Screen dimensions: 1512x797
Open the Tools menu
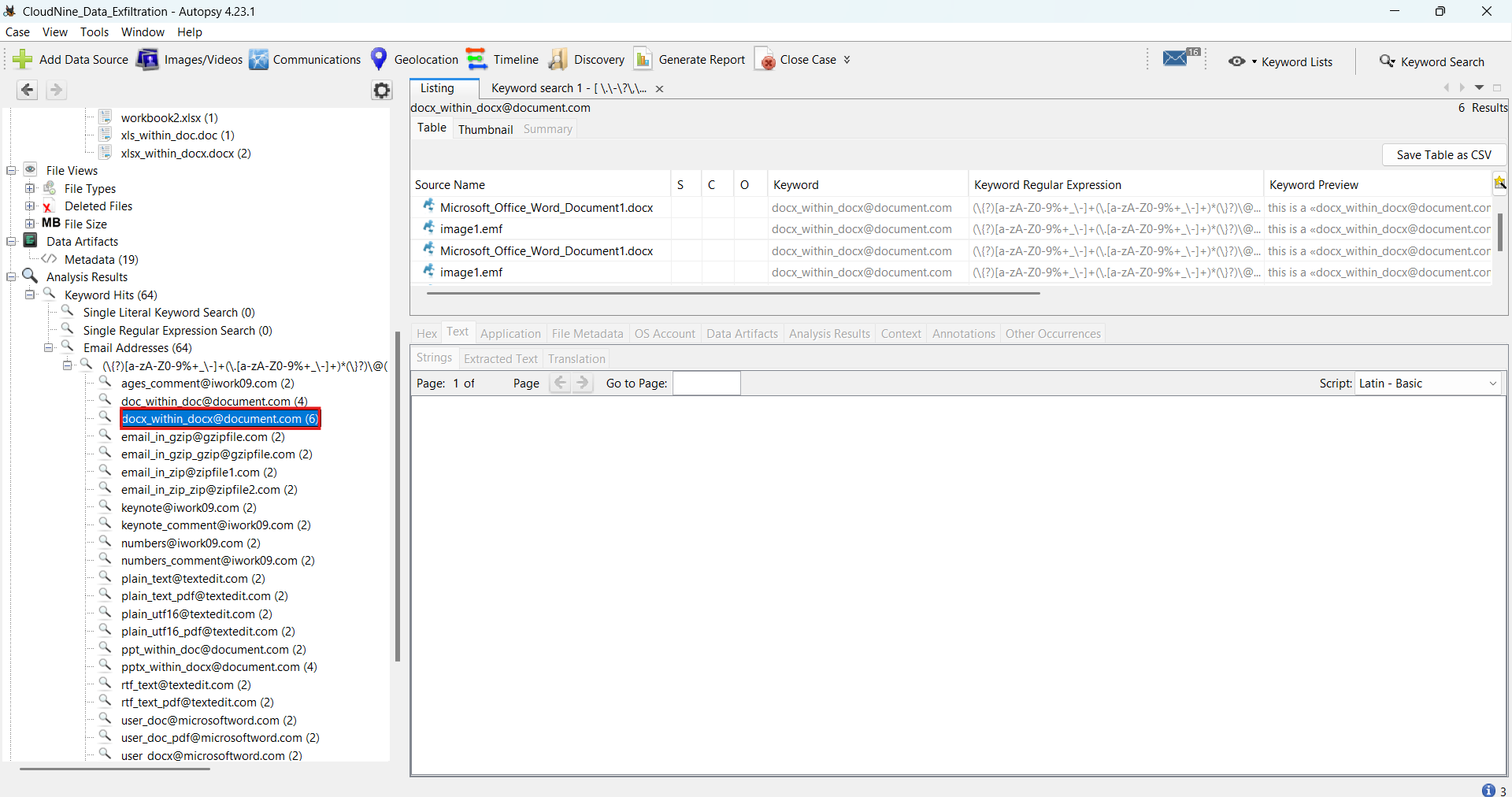click(x=94, y=32)
